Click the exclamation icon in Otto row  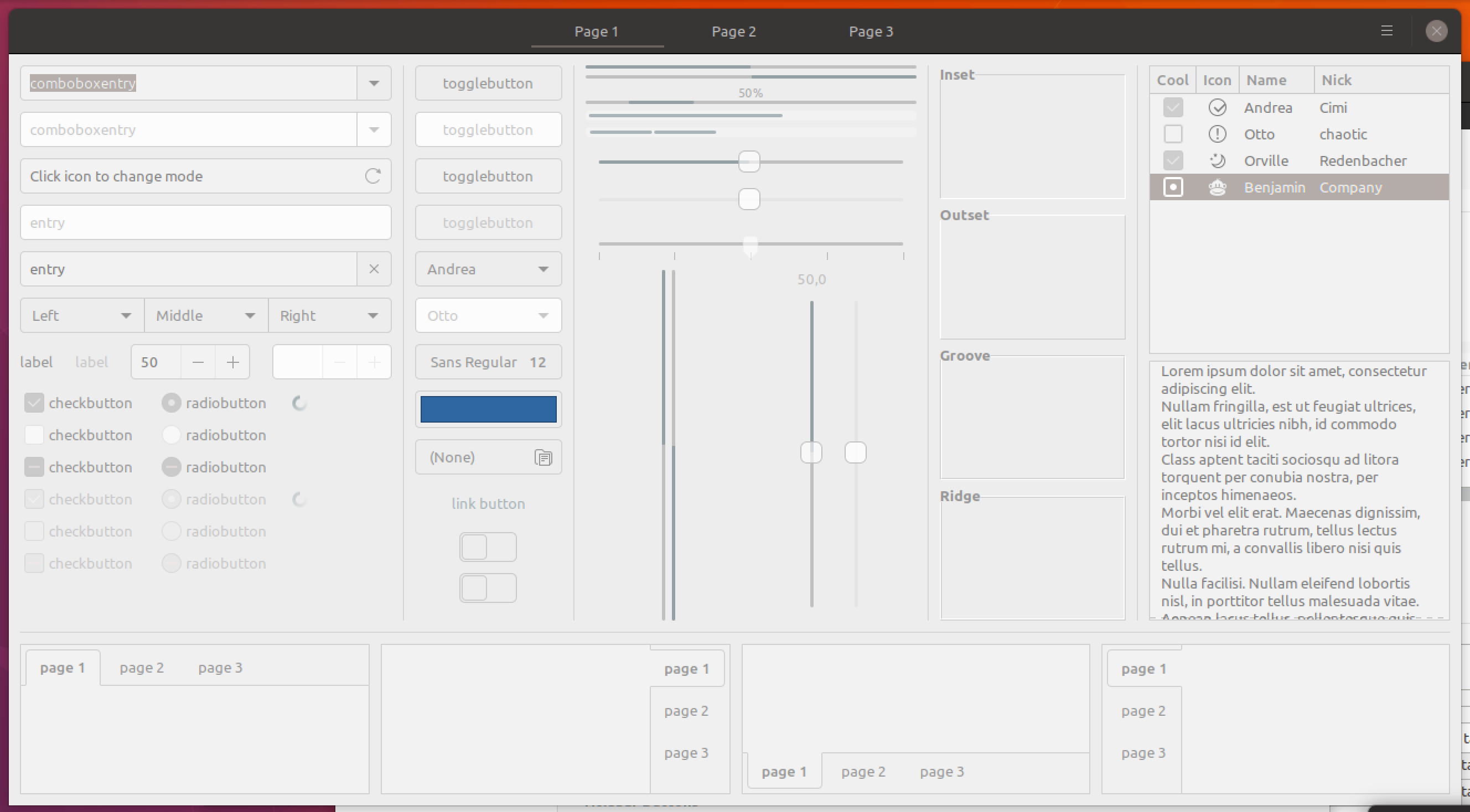(1217, 134)
